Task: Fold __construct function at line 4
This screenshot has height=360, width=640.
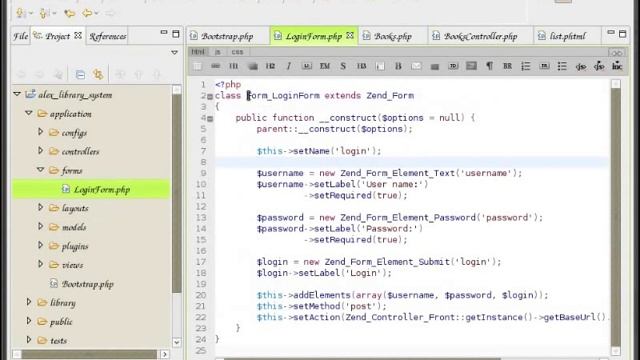Action: tap(210, 119)
